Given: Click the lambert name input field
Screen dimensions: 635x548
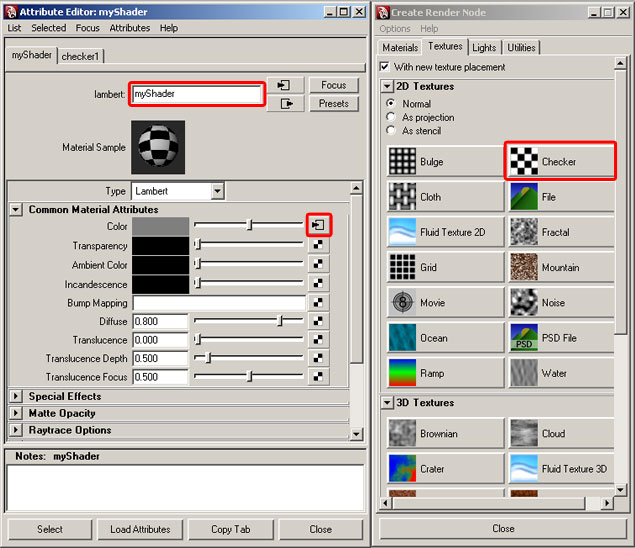Looking at the screenshot, I should [197, 94].
